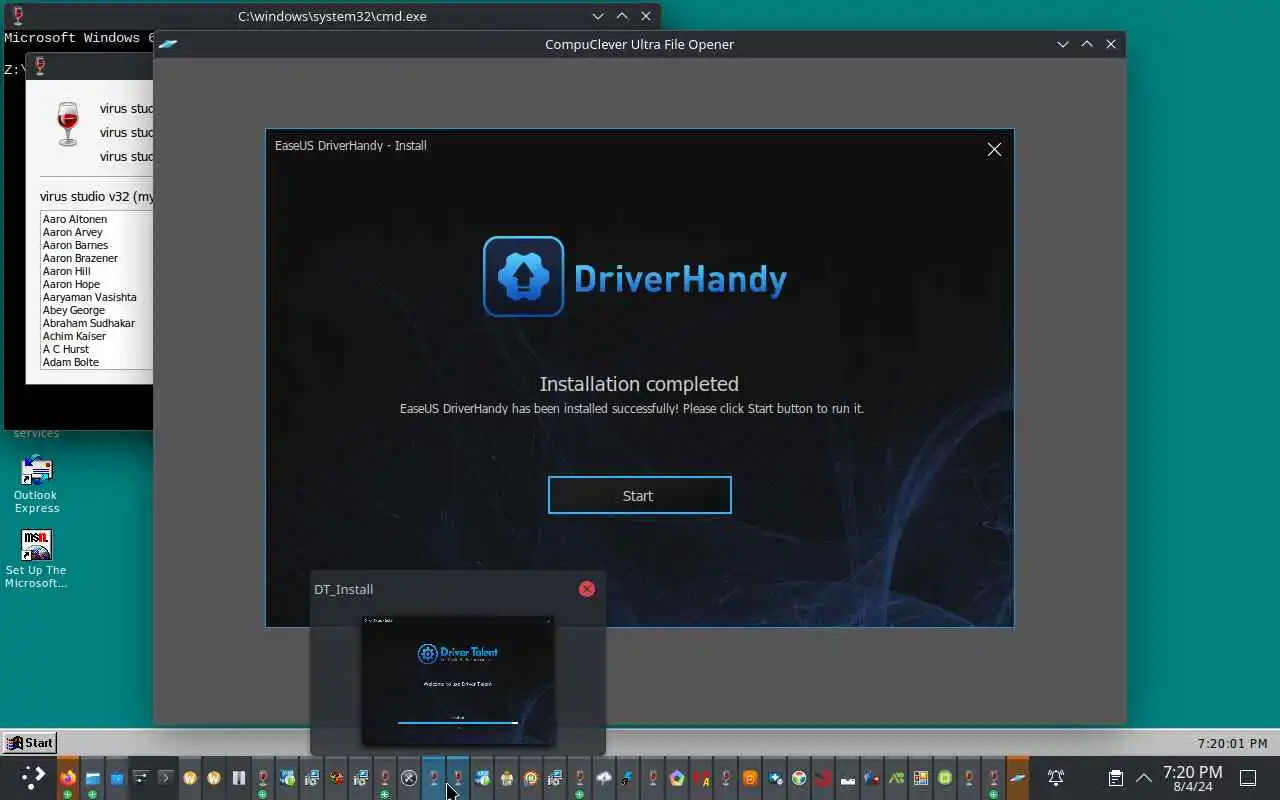This screenshot has width=1280, height=800.
Task: Open the terminal prompt taskbar icon
Action: [x=165, y=778]
